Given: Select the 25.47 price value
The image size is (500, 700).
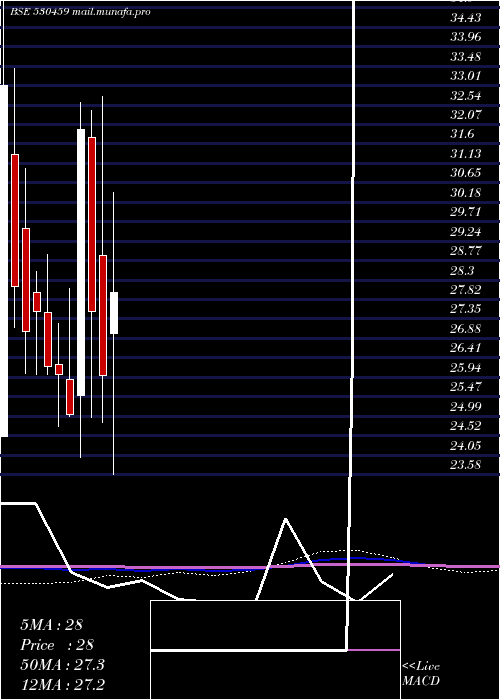Looking at the screenshot, I should click(466, 387).
